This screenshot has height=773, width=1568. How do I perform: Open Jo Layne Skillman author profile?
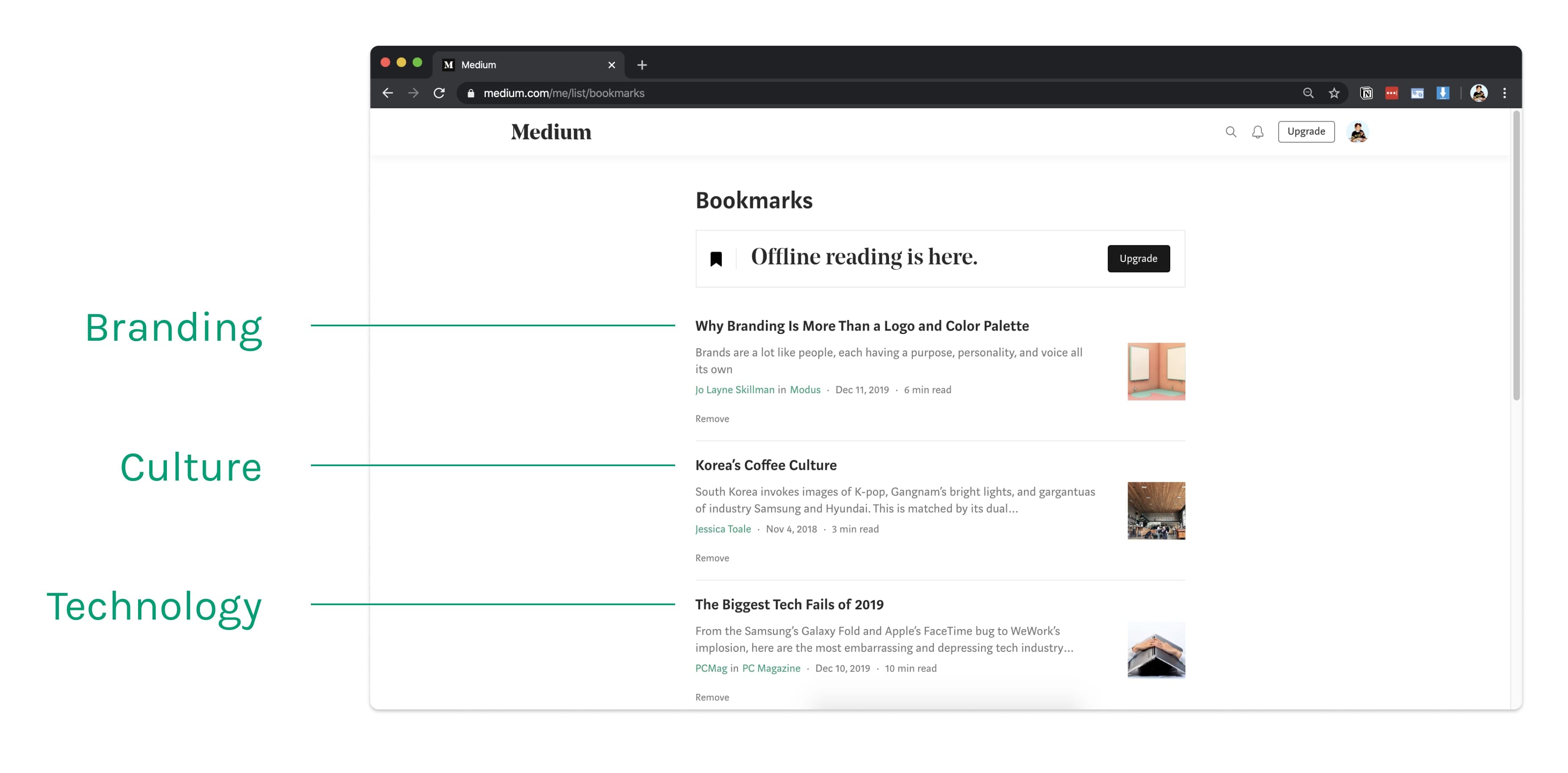(x=735, y=390)
